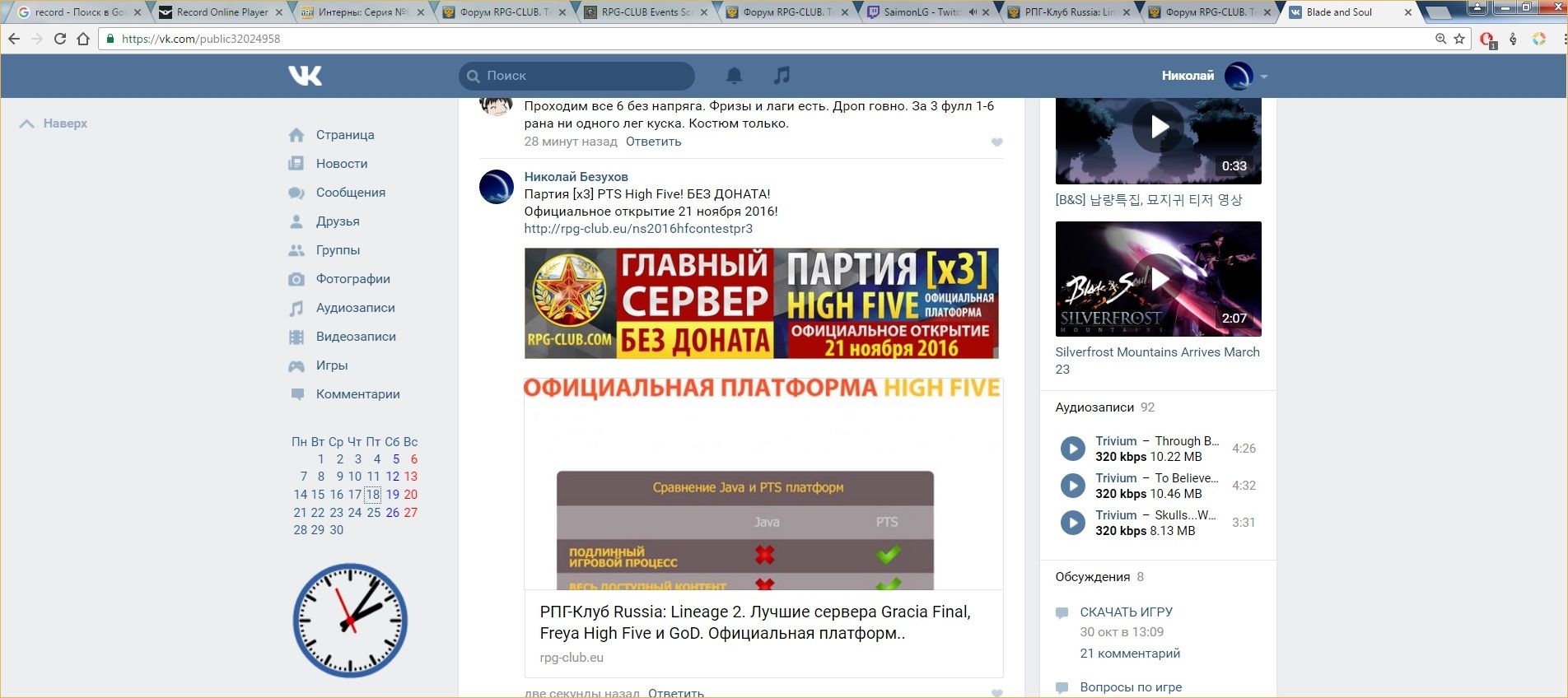
Task: Click the browser back arrow
Action: point(14,39)
